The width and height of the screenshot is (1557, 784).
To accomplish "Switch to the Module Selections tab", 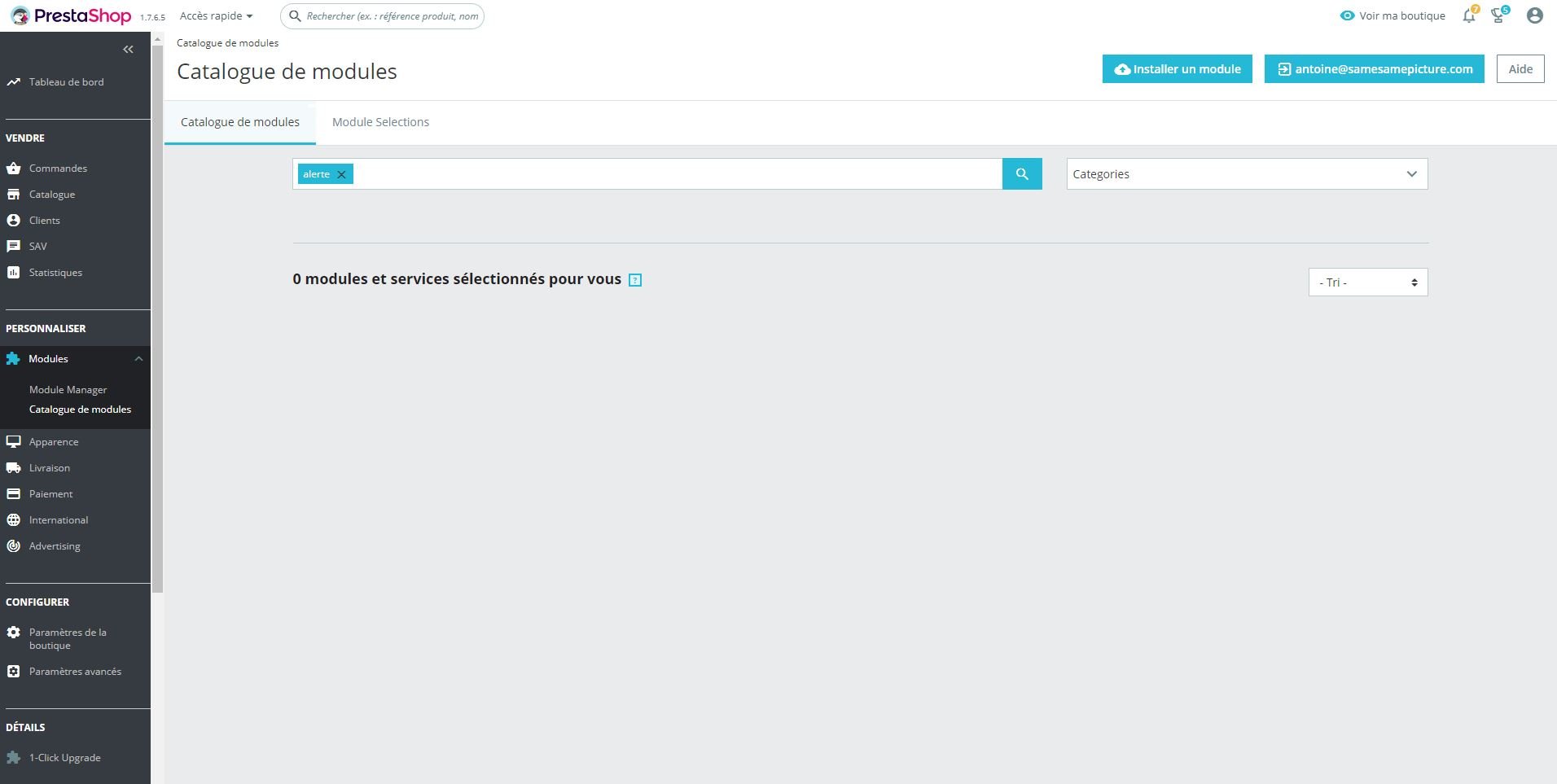I will click(380, 122).
